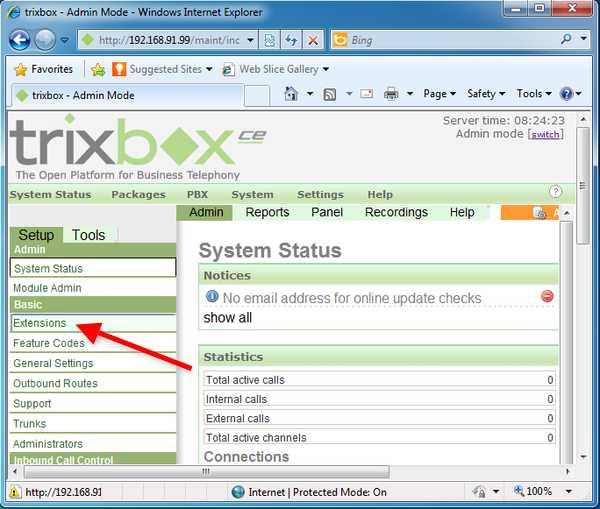Expand the Print options dropdown arrow
The image size is (600, 509).
pos(410,94)
